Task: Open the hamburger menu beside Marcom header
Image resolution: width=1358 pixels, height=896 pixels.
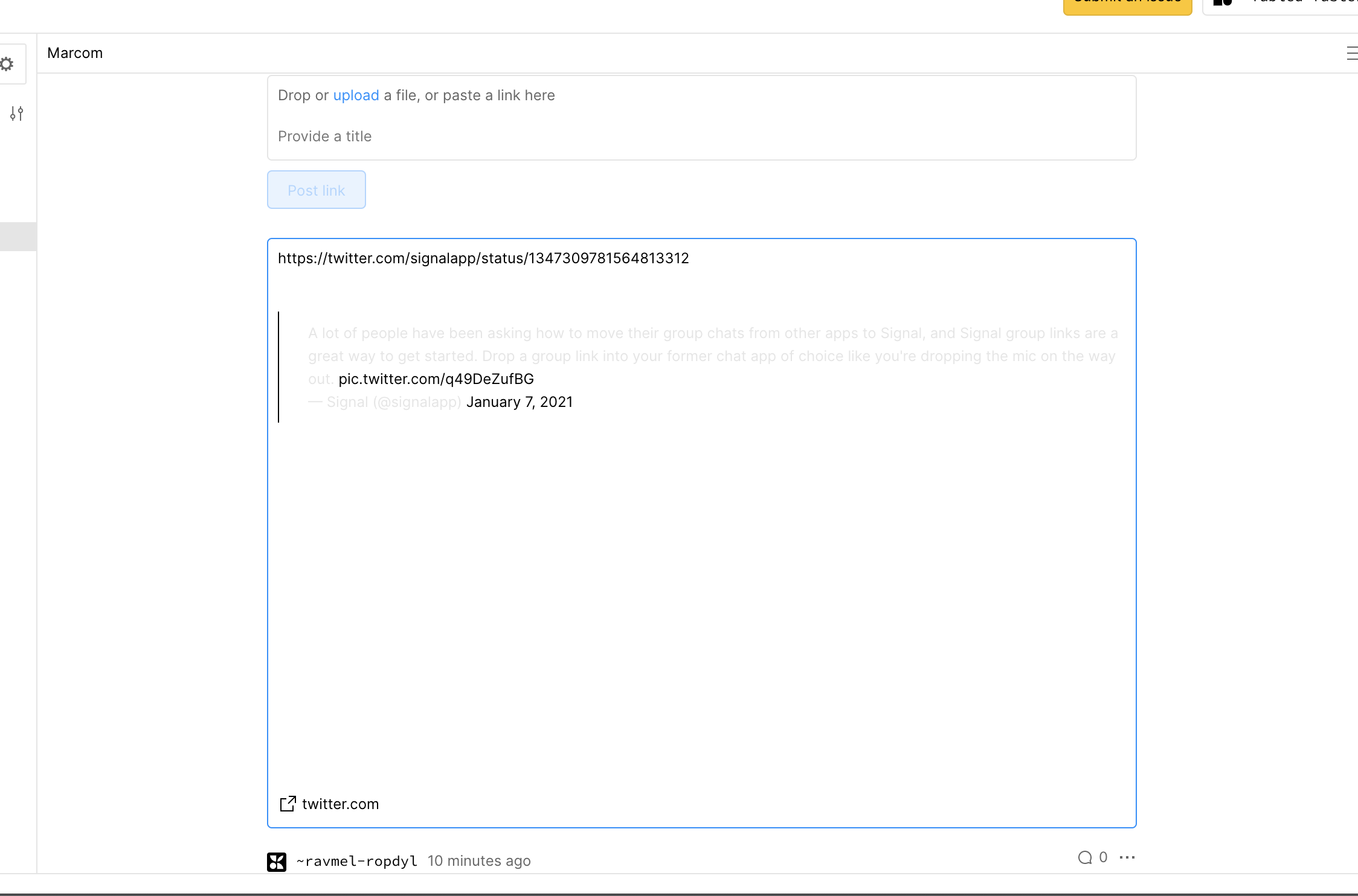Action: pyautogui.click(x=1352, y=53)
